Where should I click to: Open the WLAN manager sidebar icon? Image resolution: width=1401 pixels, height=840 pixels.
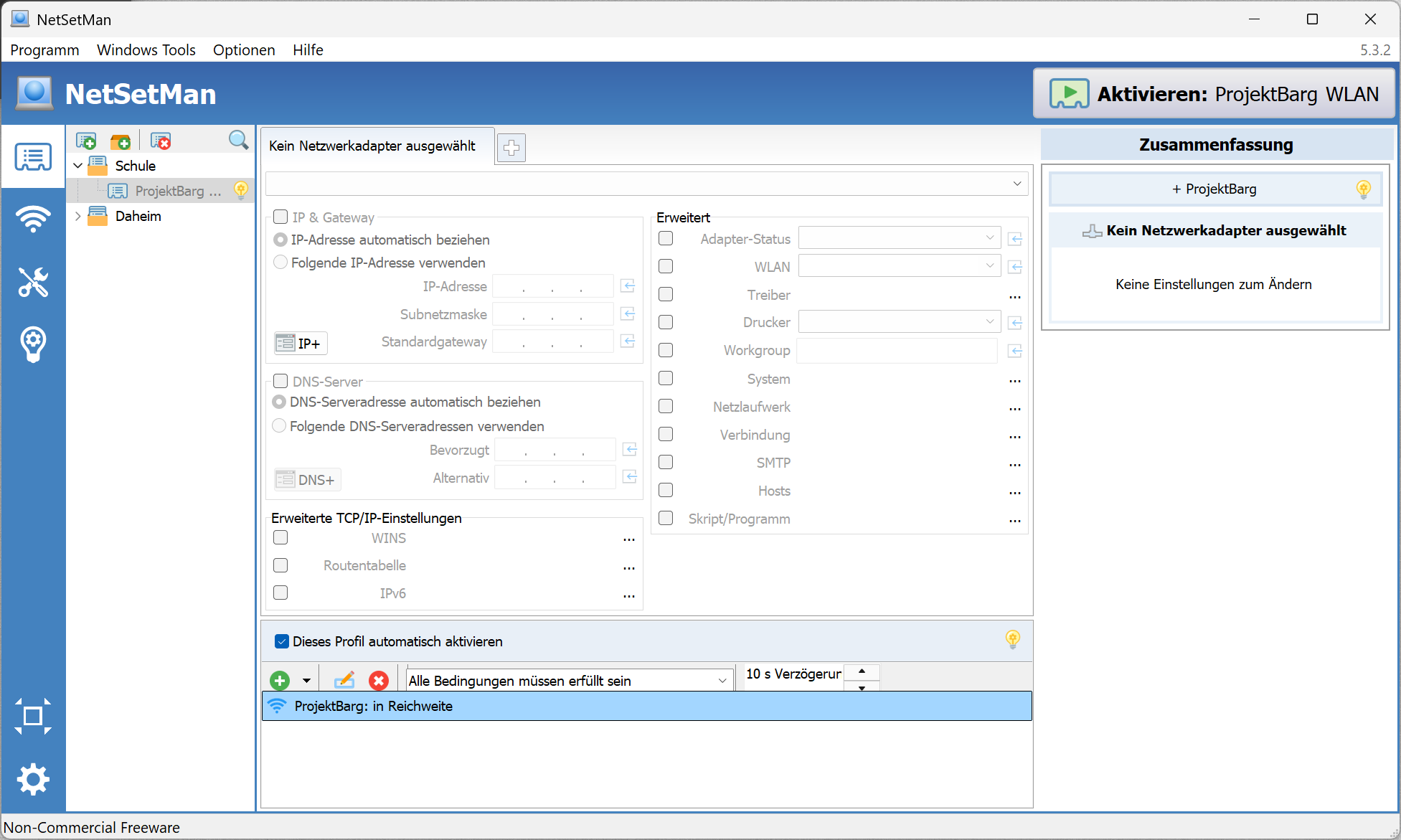coord(33,220)
